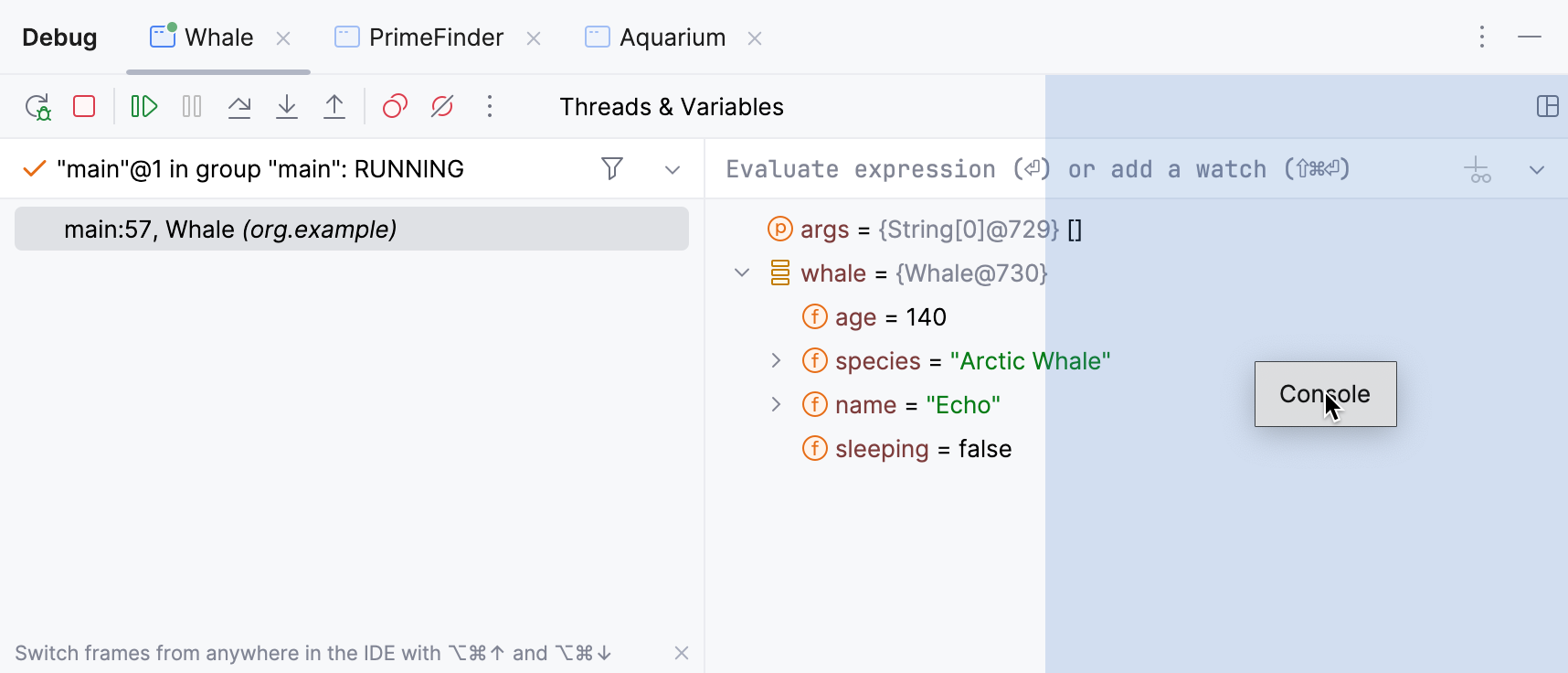Click the Evaluate expression input field
Image resolution: width=1568 pixels, height=673 pixels.
pyautogui.click(x=1005, y=170)
